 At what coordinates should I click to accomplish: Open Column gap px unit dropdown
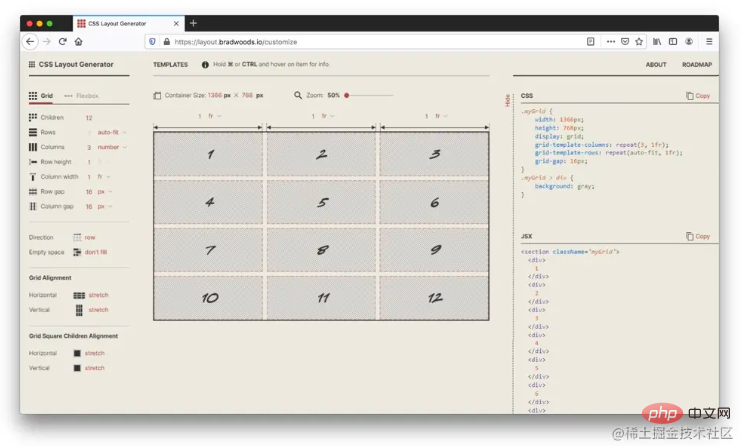[105, 206]
